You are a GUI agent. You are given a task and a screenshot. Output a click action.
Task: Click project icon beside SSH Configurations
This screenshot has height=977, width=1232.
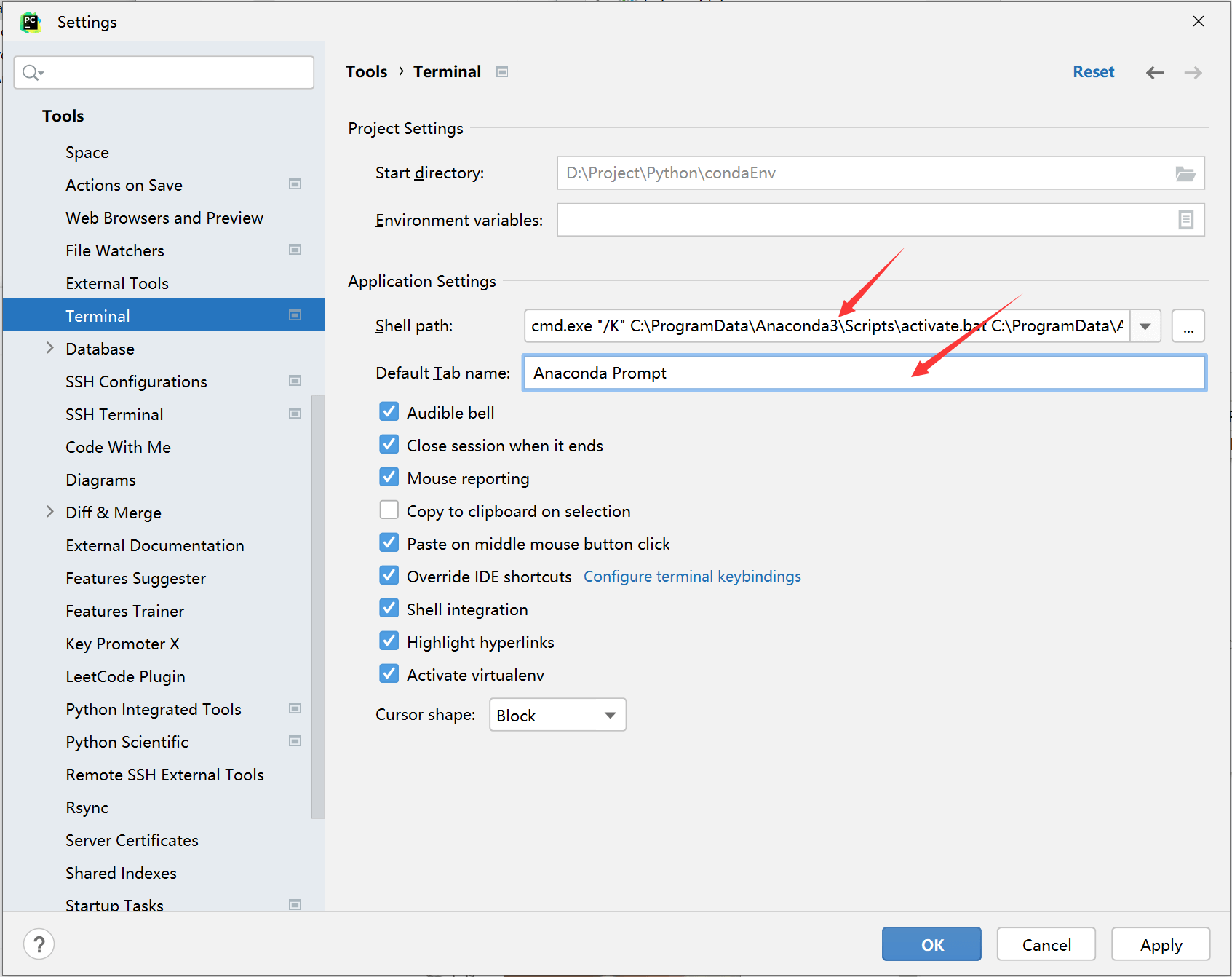click(x=295, y=381)
